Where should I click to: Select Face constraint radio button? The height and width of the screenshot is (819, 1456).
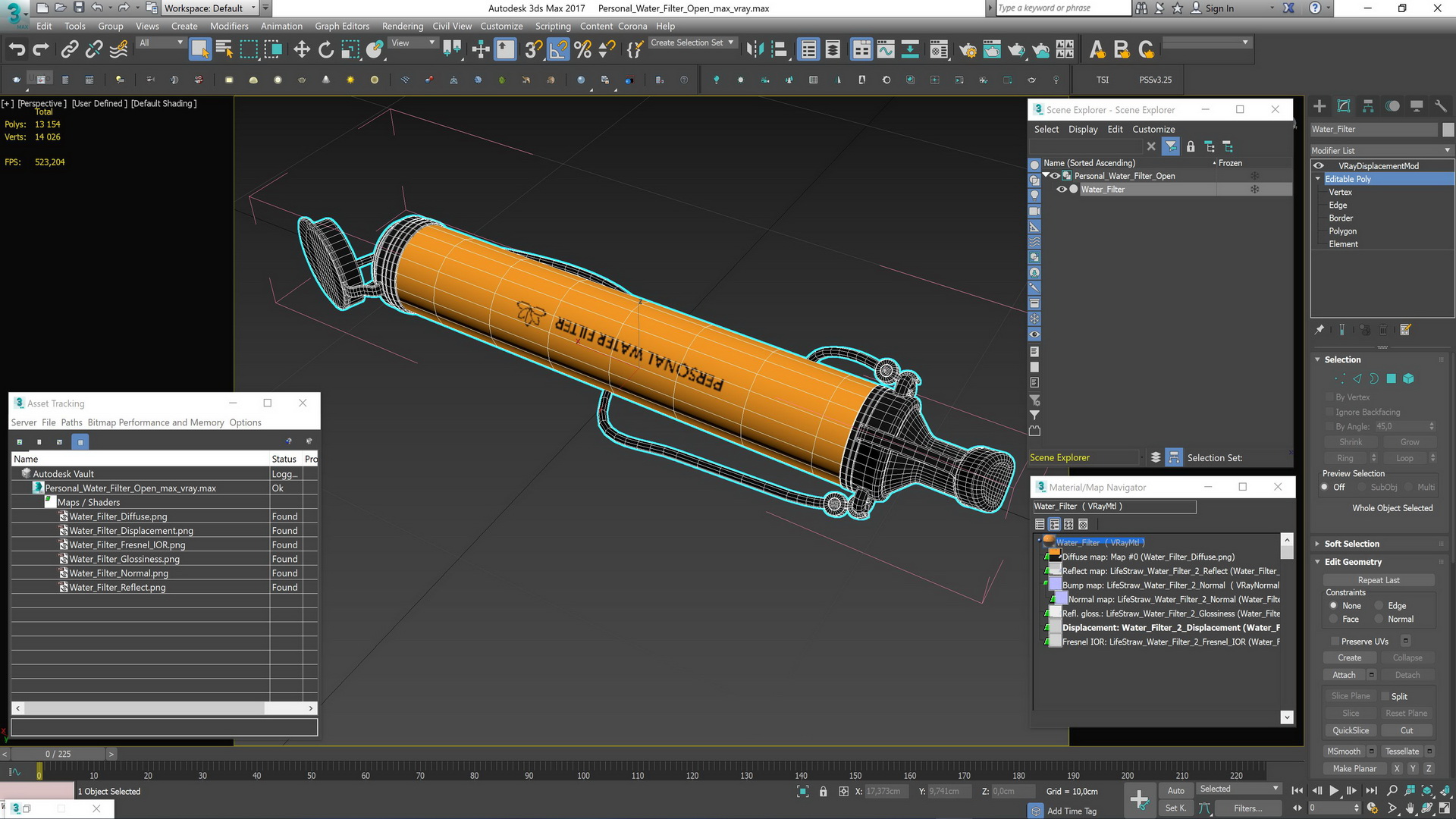pos(1333,620)
